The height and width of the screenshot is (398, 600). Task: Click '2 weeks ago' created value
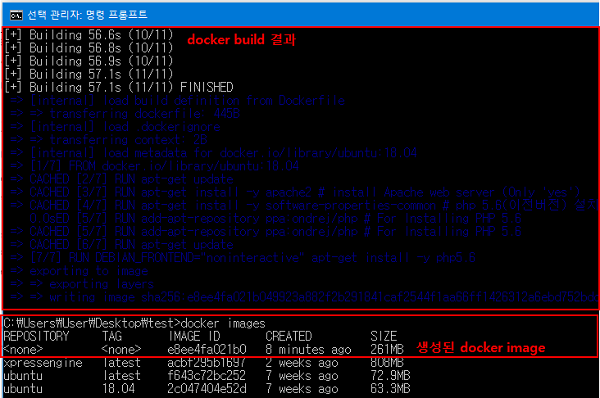[302, 363]
